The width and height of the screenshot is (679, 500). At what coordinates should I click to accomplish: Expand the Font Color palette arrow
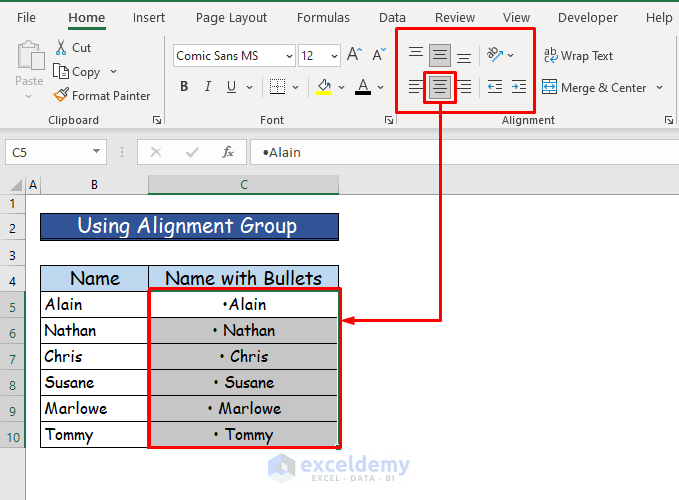(381, 87)
